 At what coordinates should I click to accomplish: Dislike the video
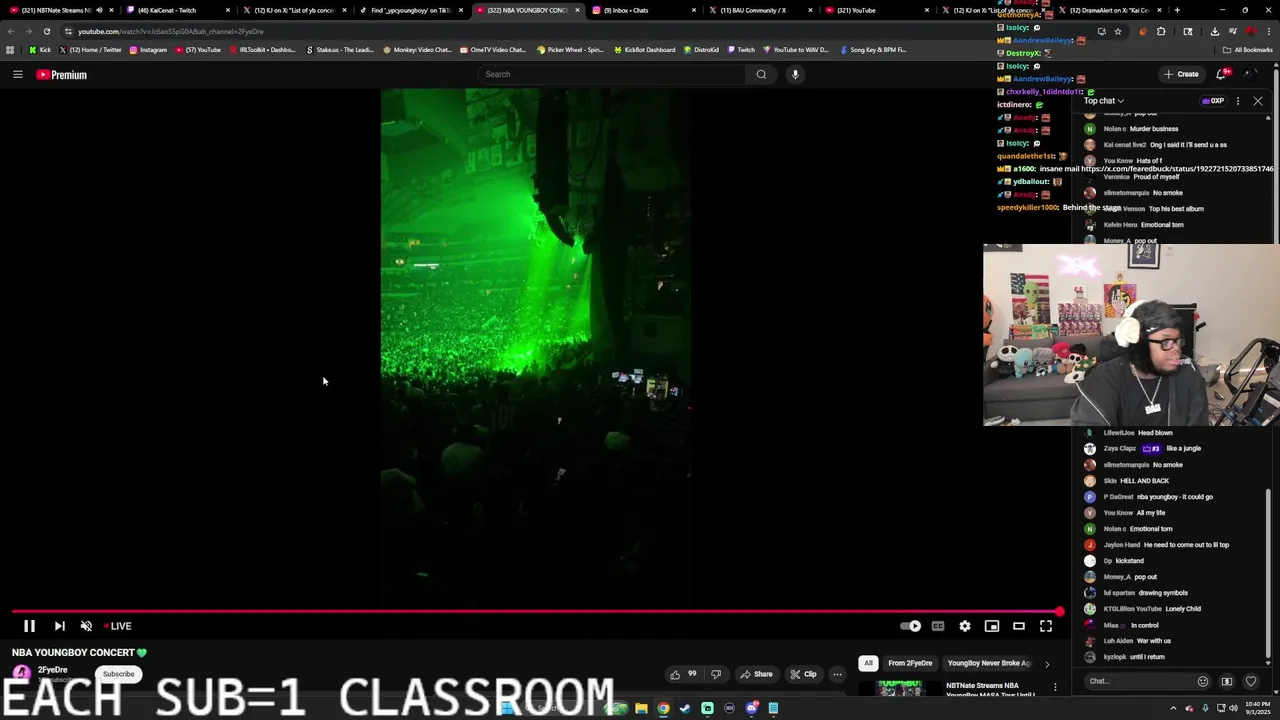point(716,674)
